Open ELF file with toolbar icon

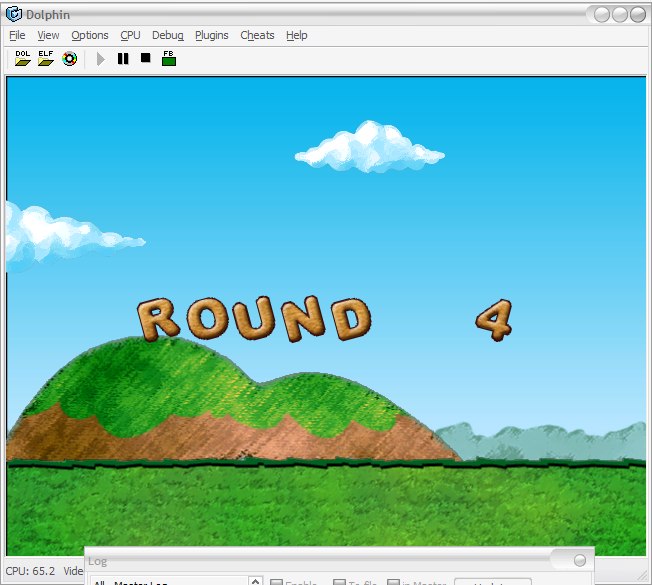(x=46, y=58)
